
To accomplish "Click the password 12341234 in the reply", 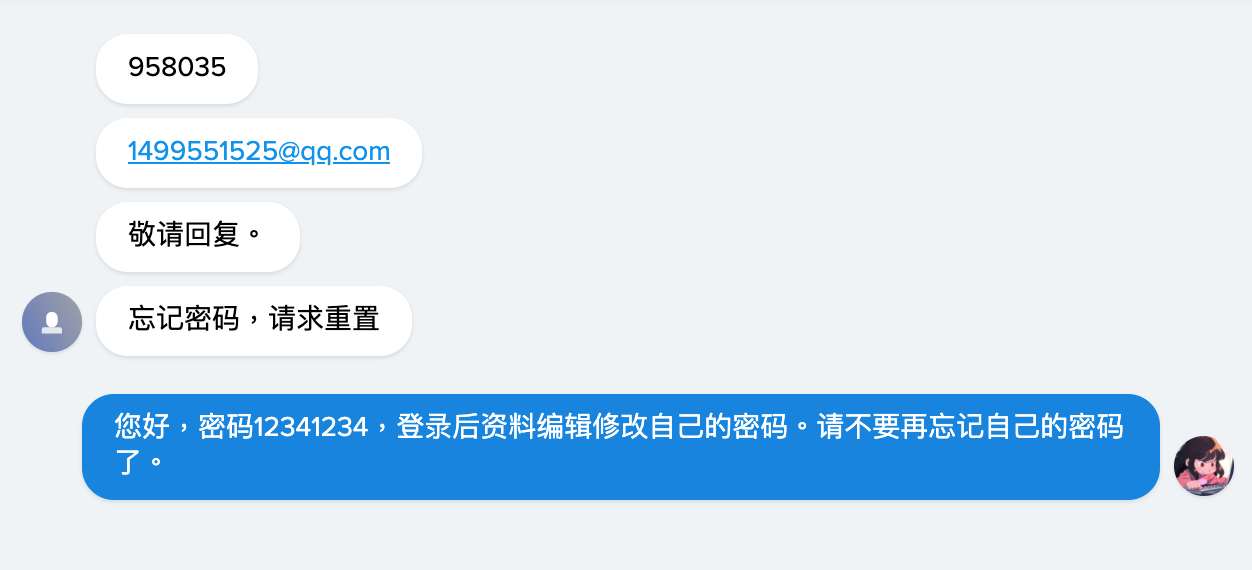I will [311, 428].
